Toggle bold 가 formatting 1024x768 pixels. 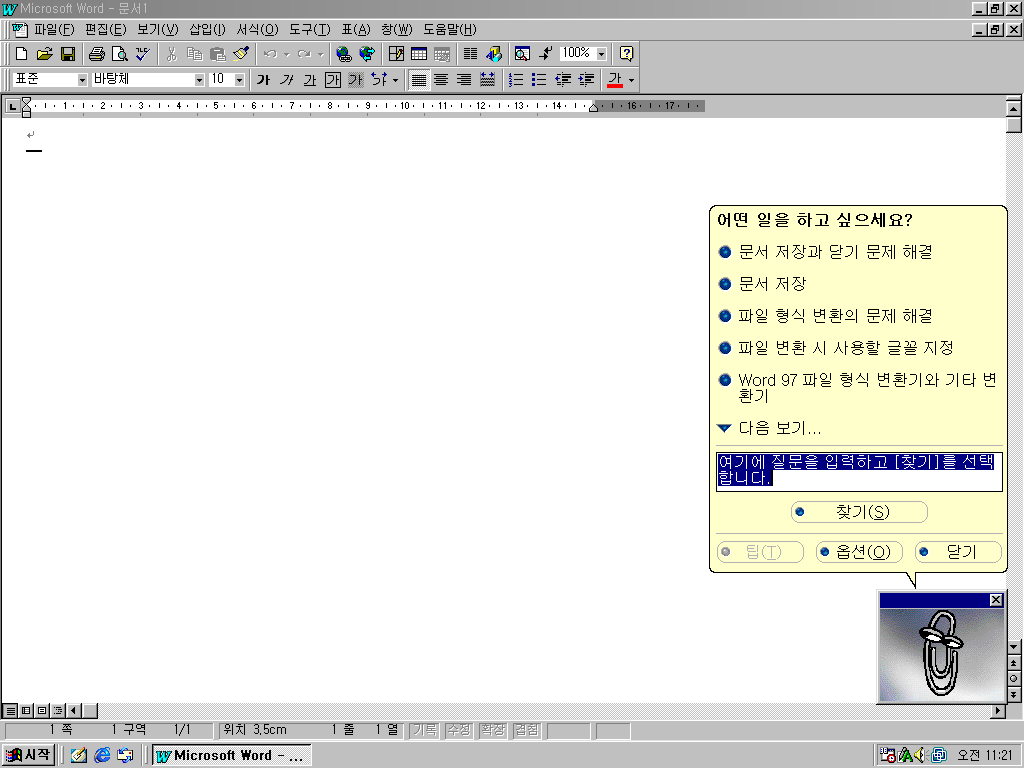[x=263, y=80]
